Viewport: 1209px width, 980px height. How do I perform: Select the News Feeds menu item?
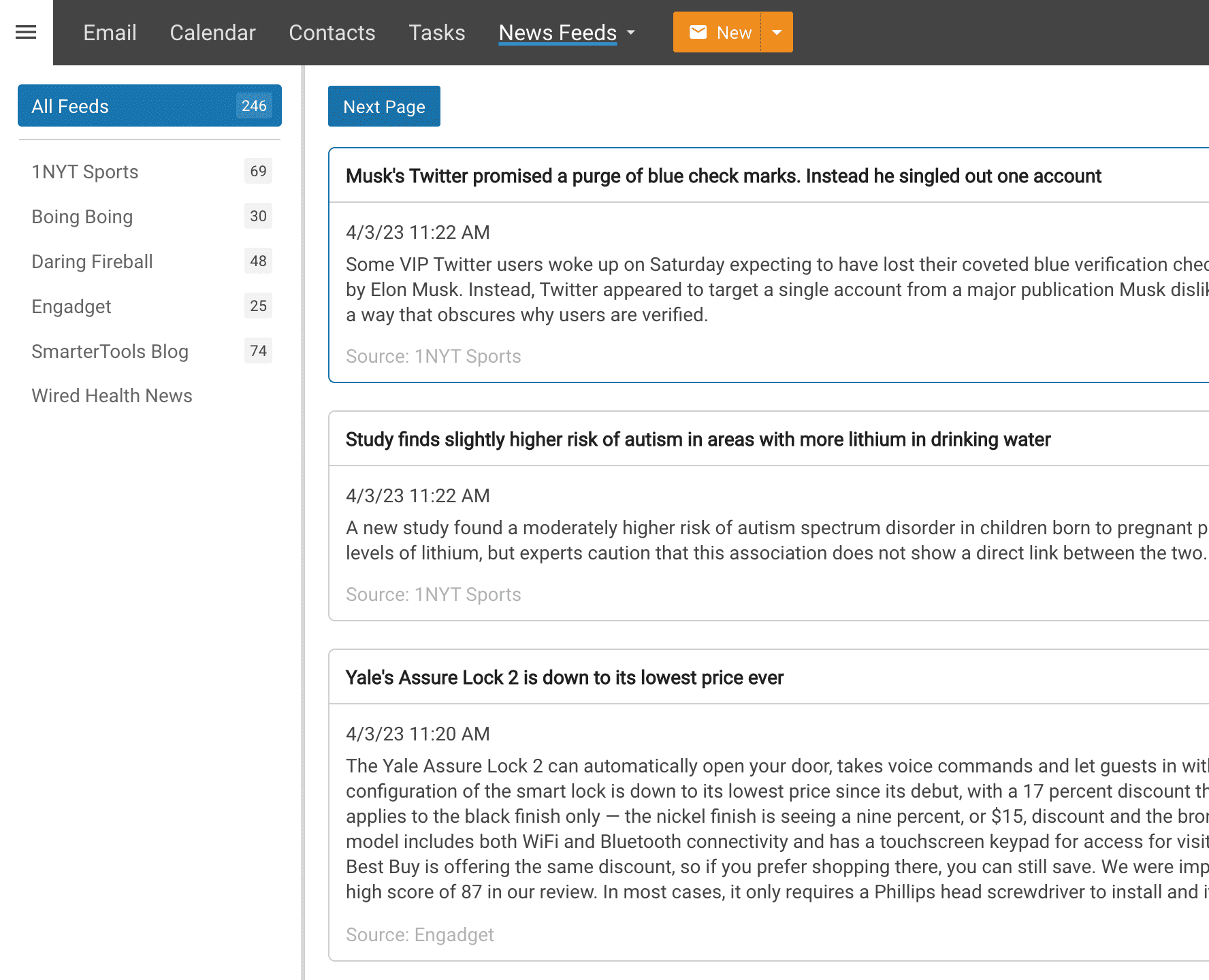click(x=558, y=33)
